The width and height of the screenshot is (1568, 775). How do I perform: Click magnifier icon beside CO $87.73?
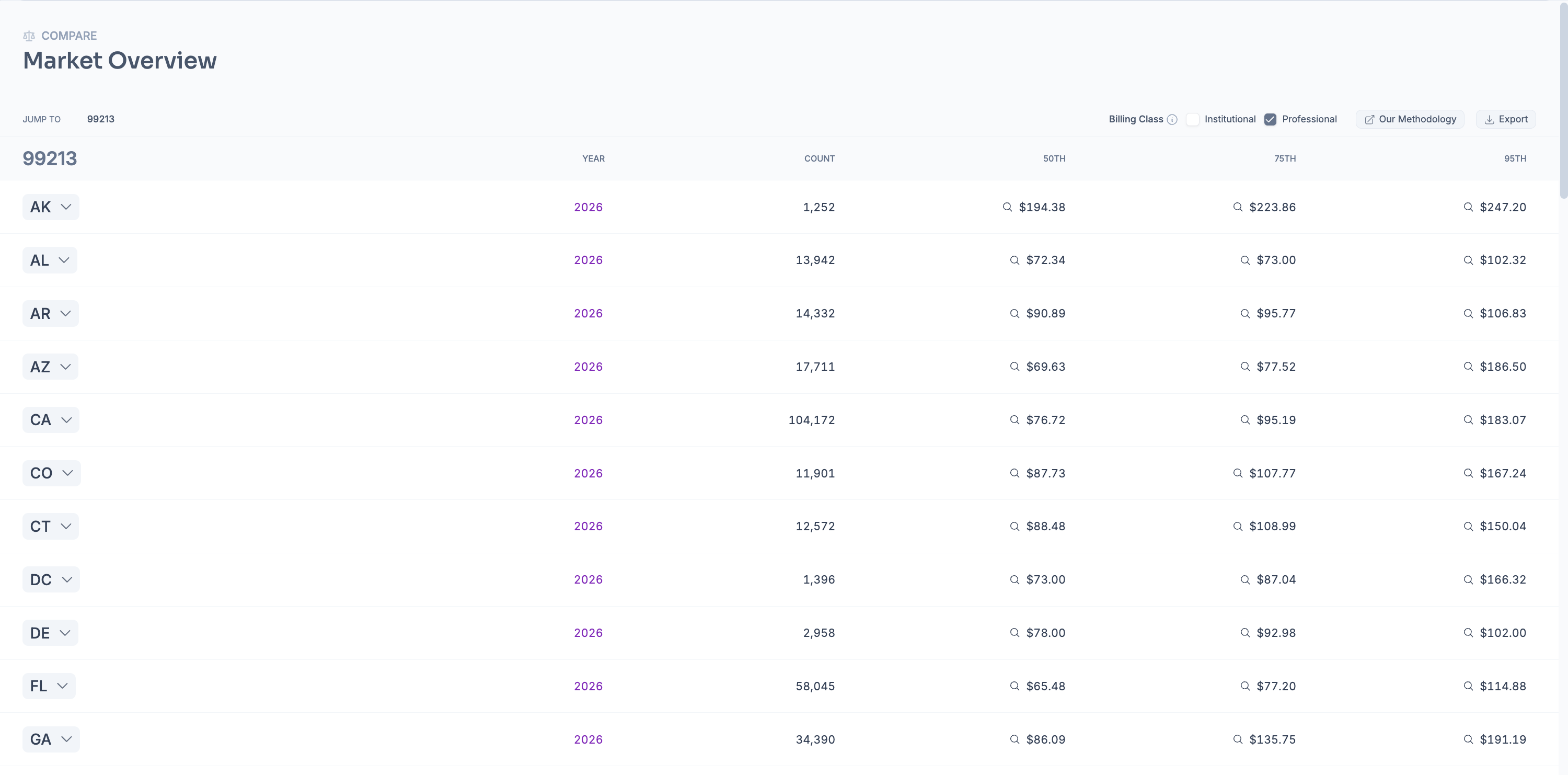tap(1014, 473)
